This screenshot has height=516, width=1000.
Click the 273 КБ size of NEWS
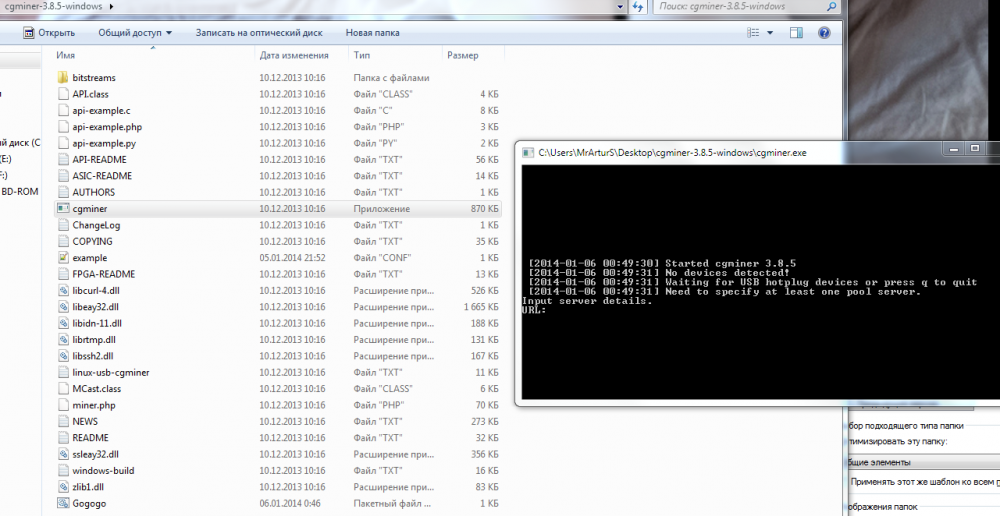point(485,422)
